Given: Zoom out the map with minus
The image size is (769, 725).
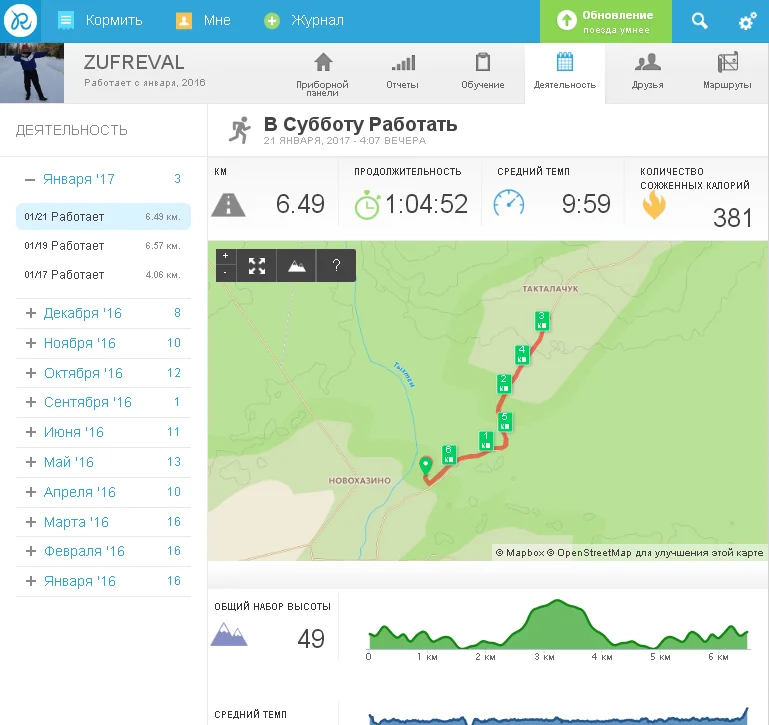Looking at the screenshot, I should pyautogui.click(x=226, y=272).
